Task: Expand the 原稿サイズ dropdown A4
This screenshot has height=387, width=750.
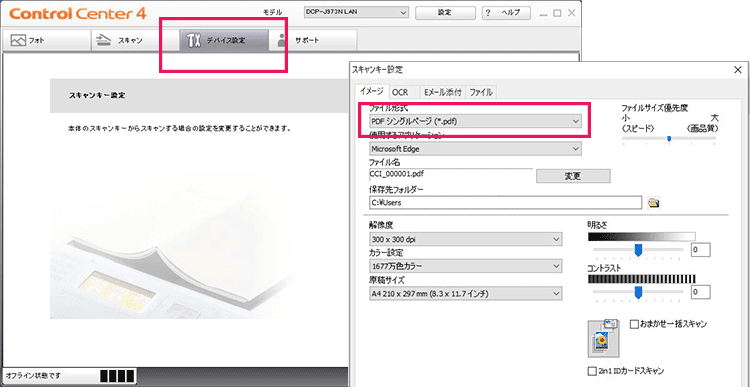Action: pos(466,293)
